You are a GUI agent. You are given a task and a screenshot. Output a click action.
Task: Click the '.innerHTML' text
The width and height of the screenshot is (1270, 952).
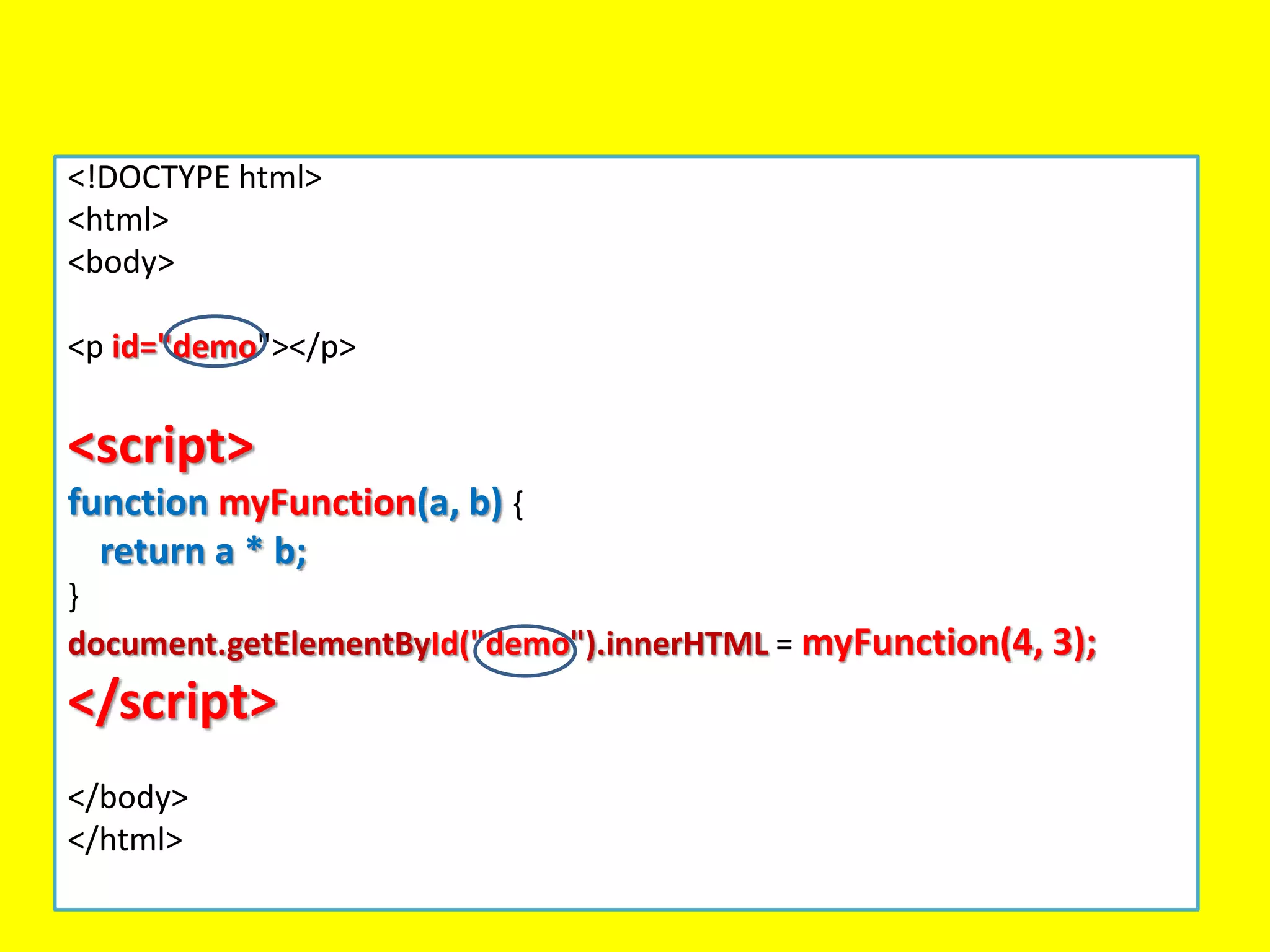click(x=682, y=643)
